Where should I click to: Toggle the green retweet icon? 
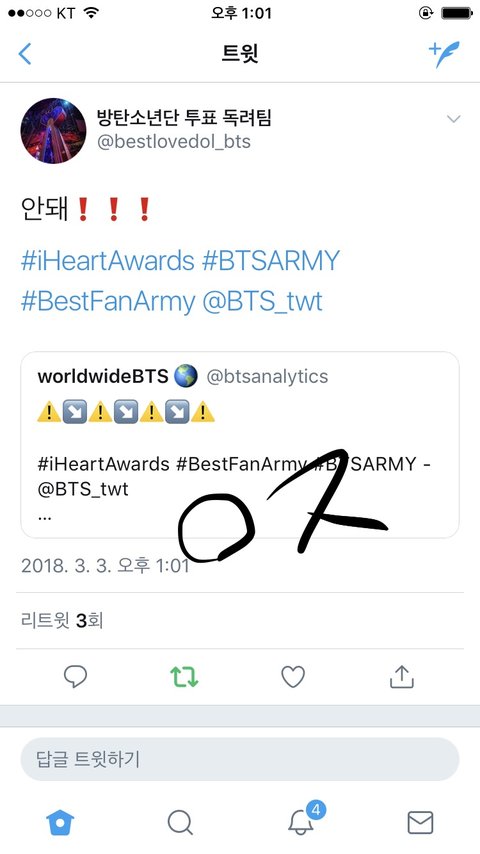point(184,676)
